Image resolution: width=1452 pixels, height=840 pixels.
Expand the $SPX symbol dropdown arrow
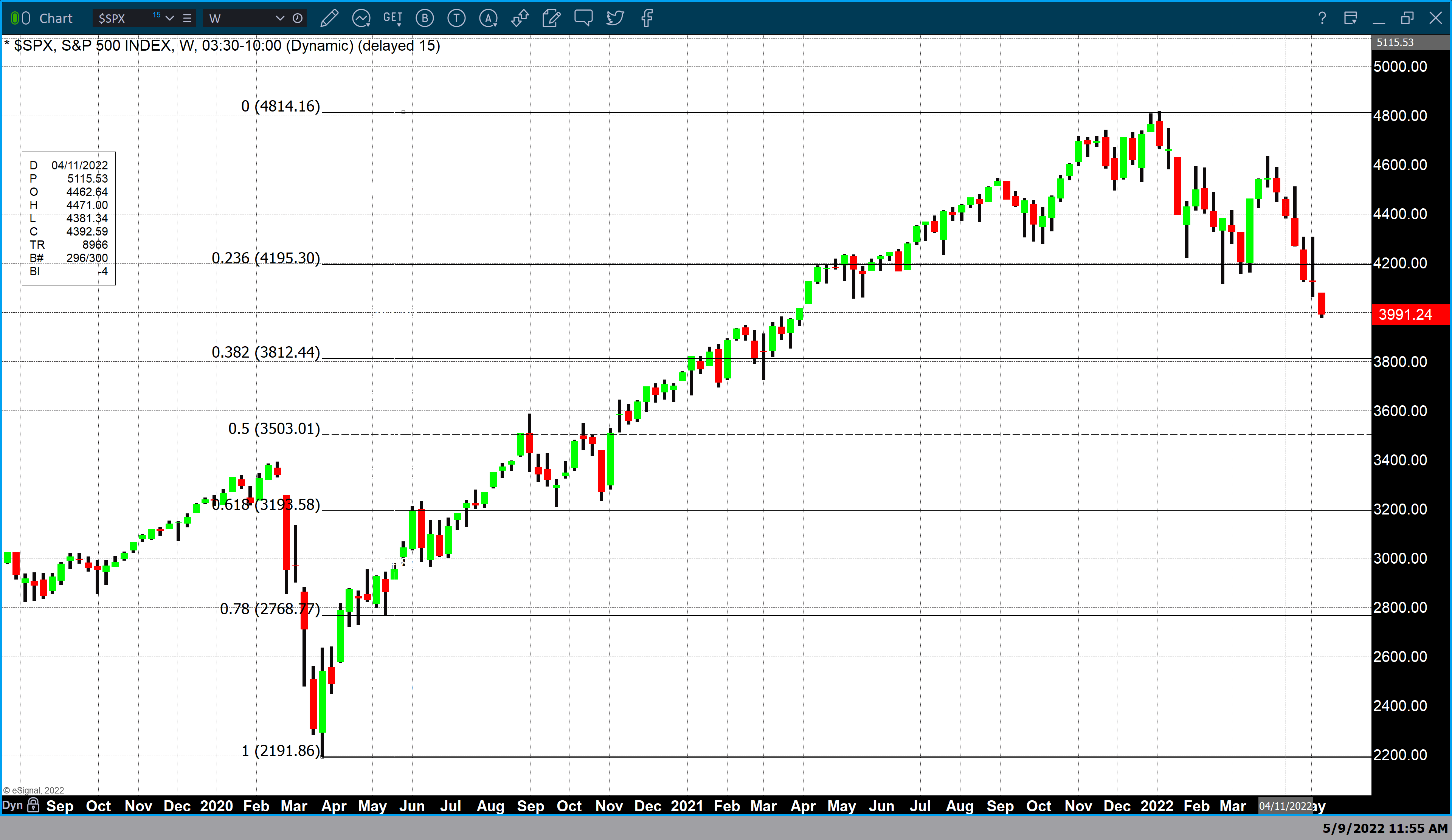(169, 19)
